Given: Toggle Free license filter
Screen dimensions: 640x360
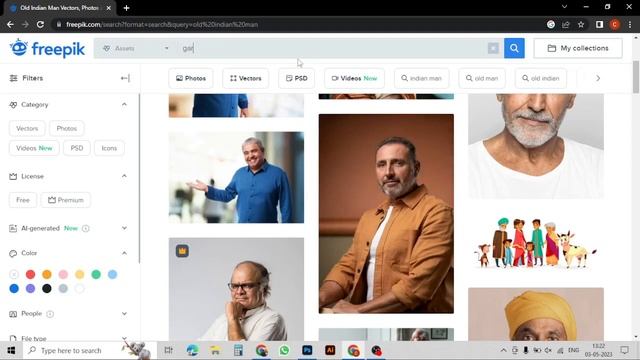Looking at the screenshot, I should tap(23, 200).
